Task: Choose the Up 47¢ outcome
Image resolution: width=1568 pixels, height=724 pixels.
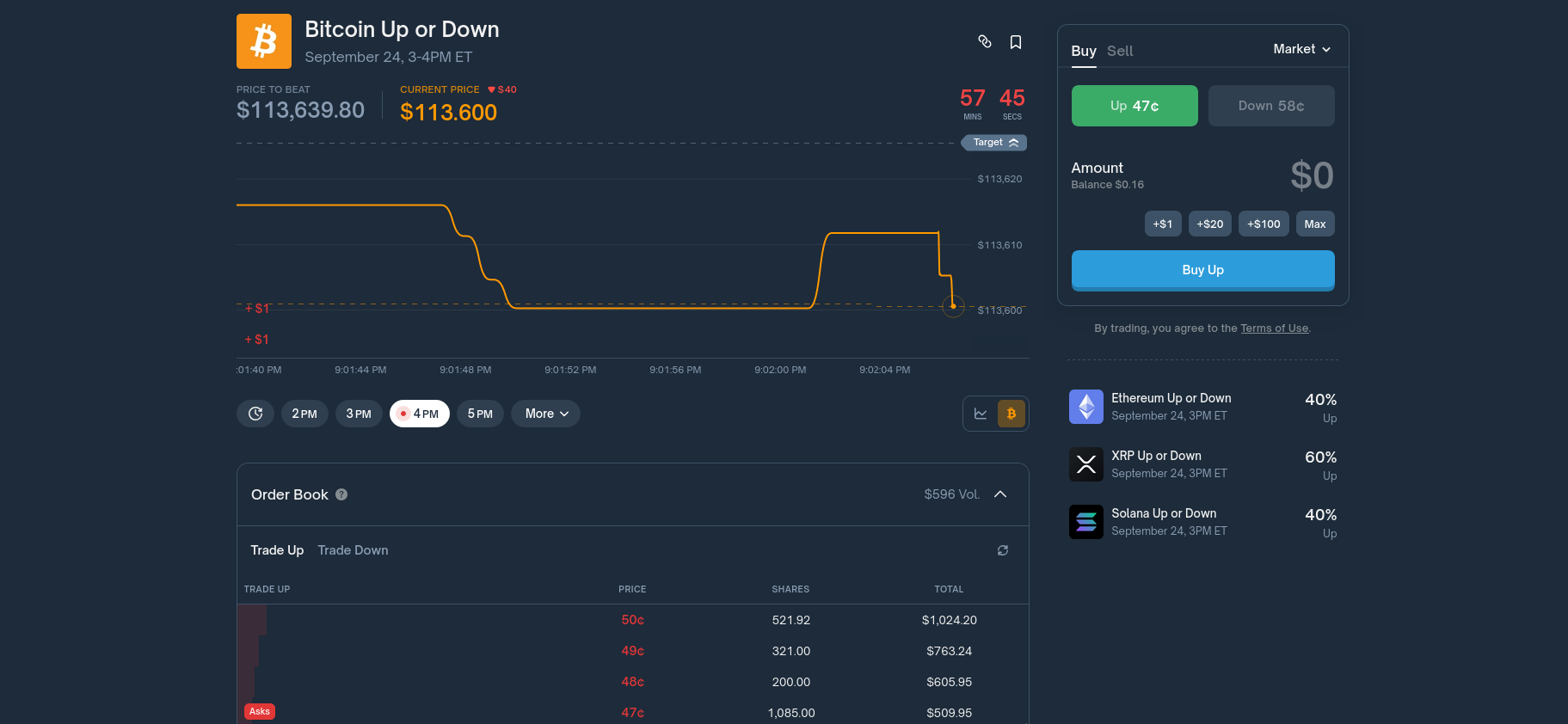Action: [x=1134, y=106]
